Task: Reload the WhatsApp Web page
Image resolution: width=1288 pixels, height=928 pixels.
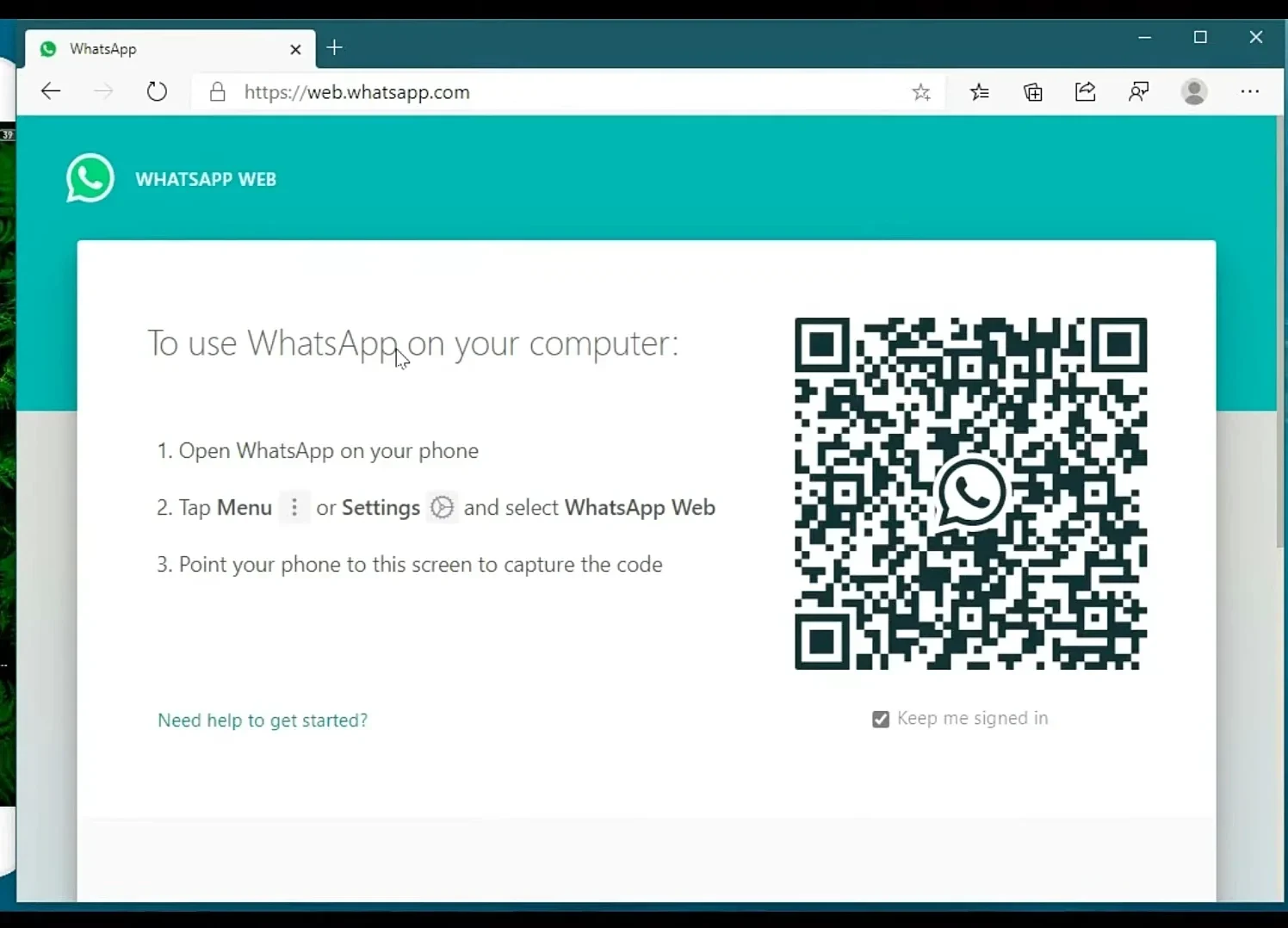Action: [157, 91]
